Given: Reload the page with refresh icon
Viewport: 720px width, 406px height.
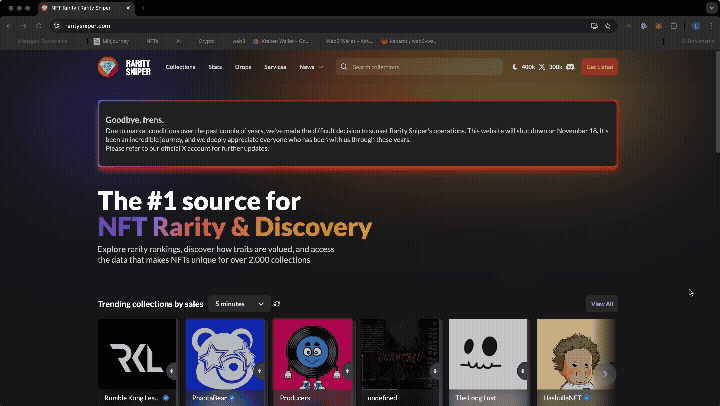Looking at the screenshot, I should click(x=39, y=26).
